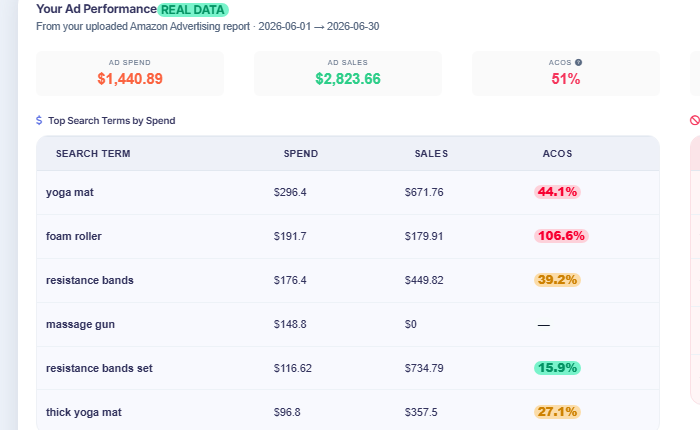The image size is (700, 430).
Task: Click the REAL DATA badge
Action: click(x=193, y=10)
